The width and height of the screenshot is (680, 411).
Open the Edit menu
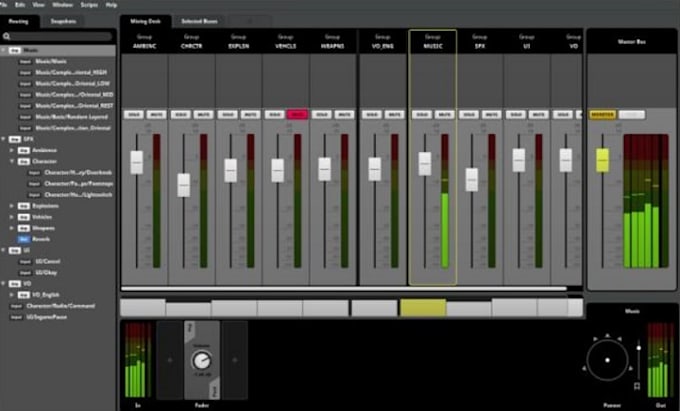(x=20, y=5)
